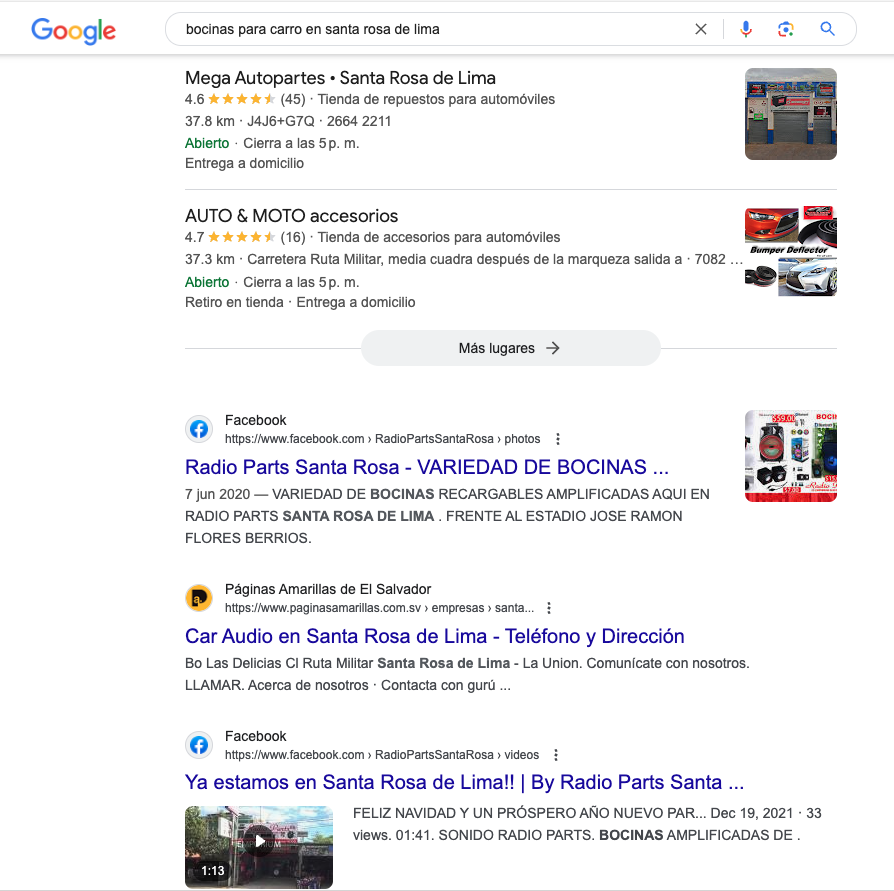
Task: Open Mega Autopartes Santa Rosa de Lima listing
Action: tap(340, 78)
